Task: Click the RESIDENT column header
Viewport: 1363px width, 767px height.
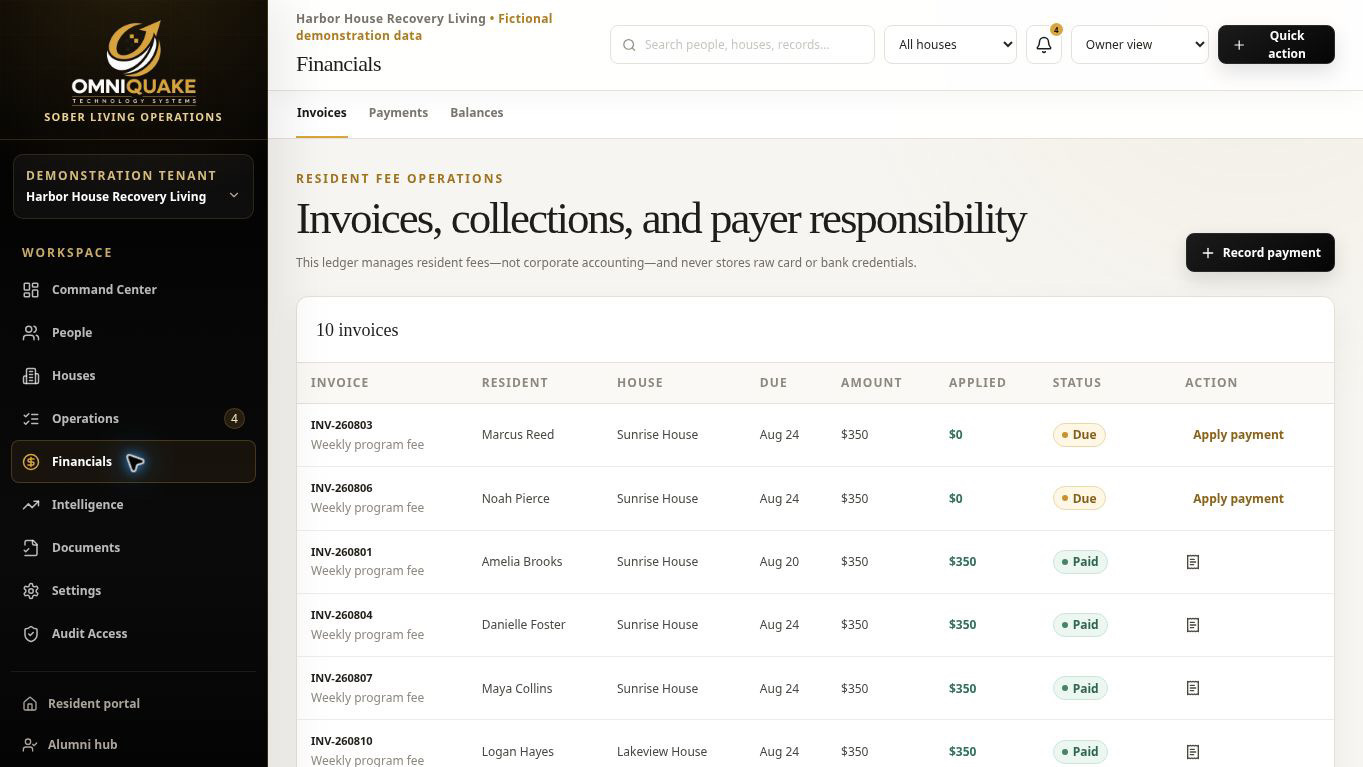Action: click(514, 383)
